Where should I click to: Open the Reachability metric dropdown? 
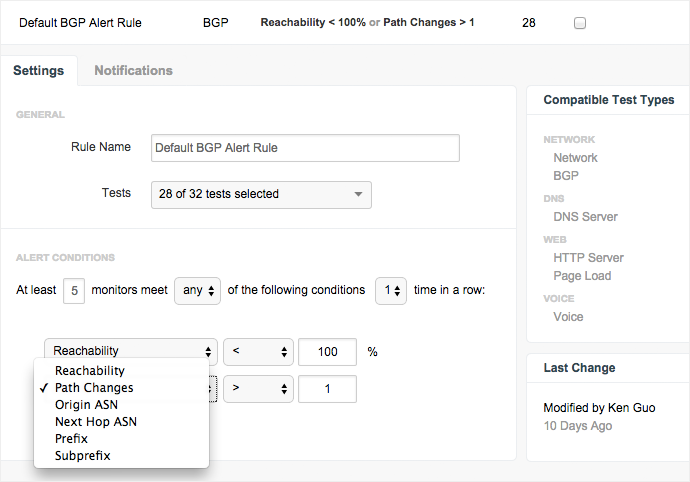(x=131, y=351)
